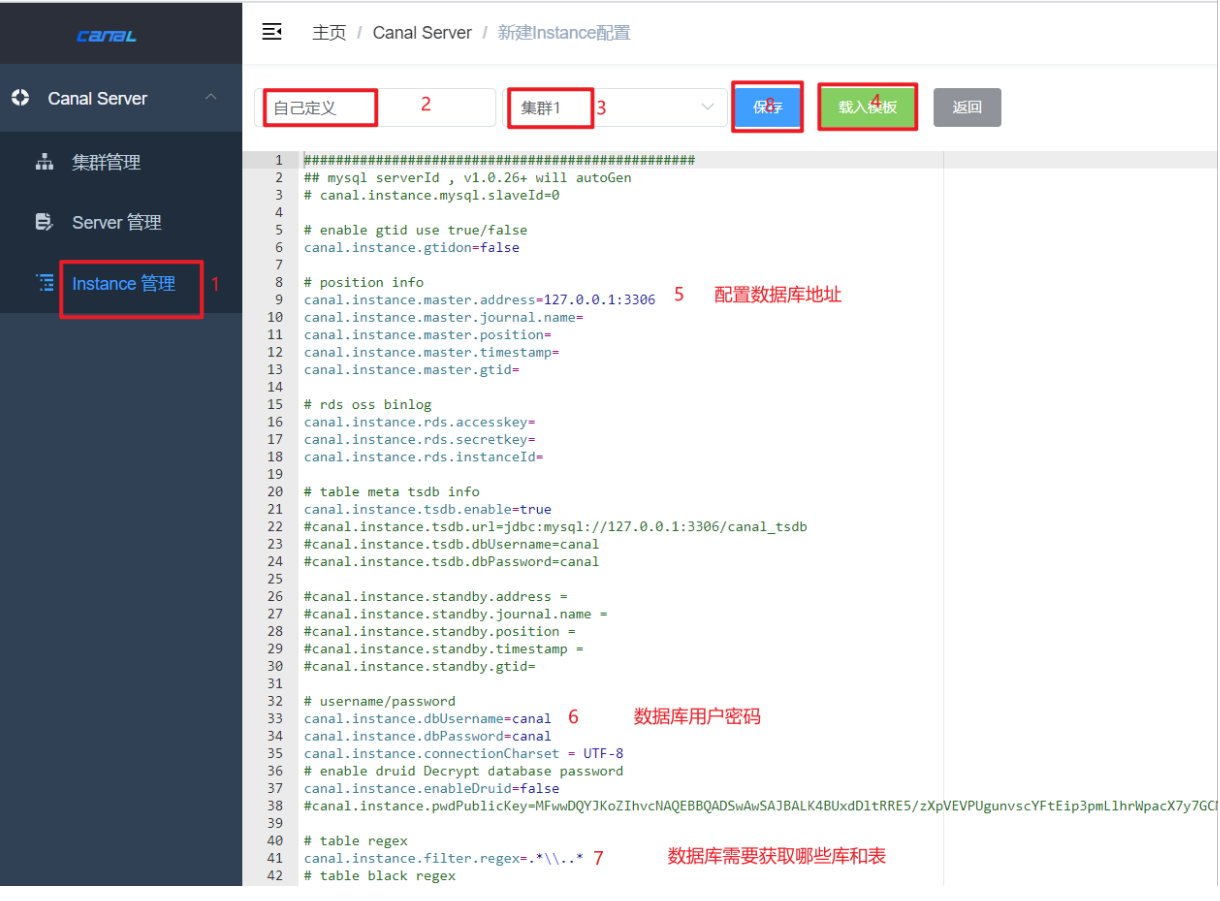Viewport: 1220px width, 901px height.
Task: Click line number 1 in gutter
Action: pos(280,160)
